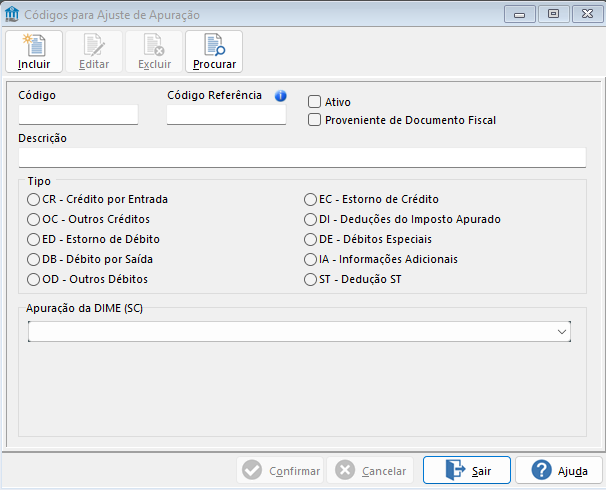Click the blue info icon beside Código Referência
This screenshot has width=606, height=490.
coord(280,96)
